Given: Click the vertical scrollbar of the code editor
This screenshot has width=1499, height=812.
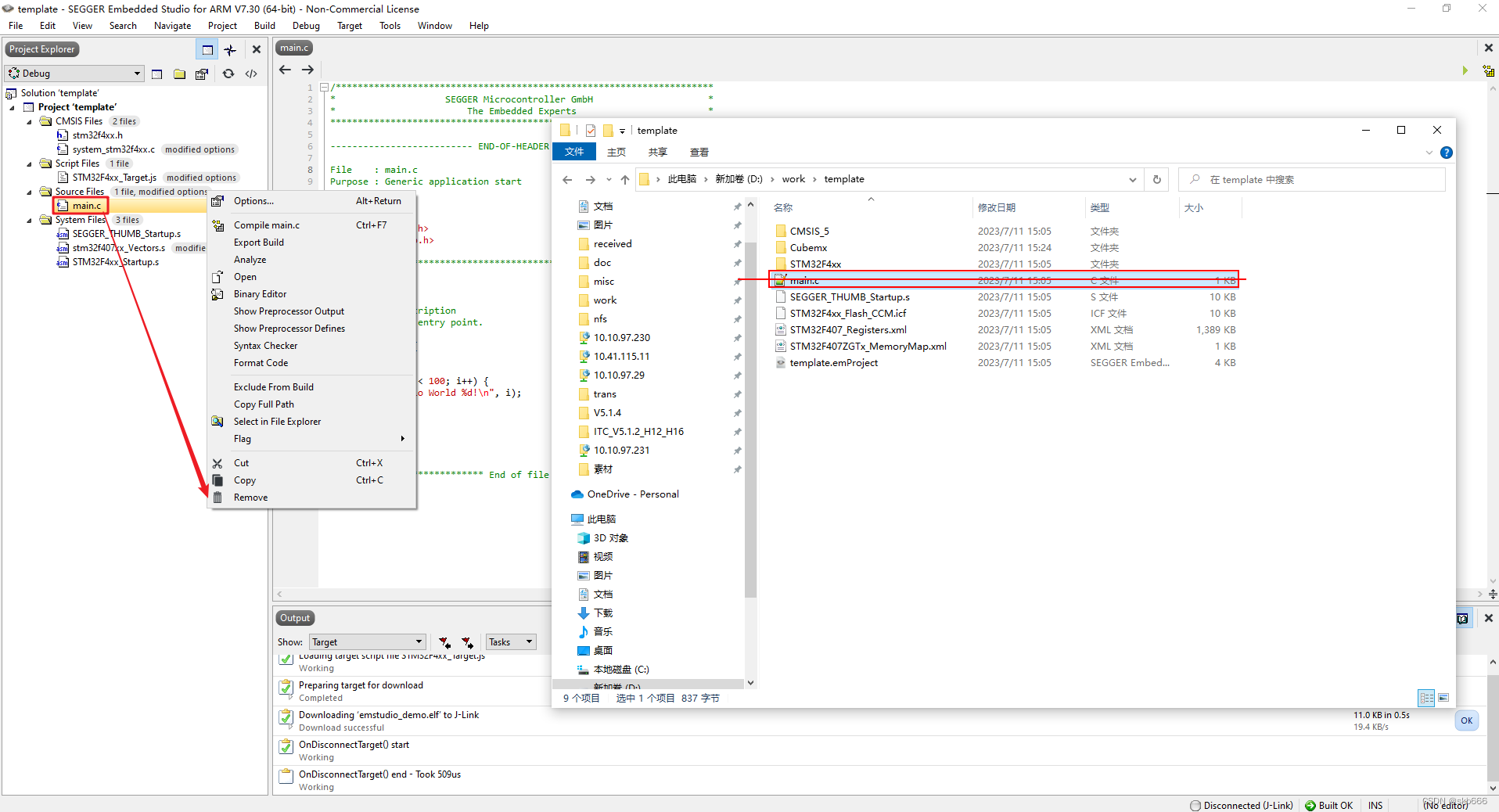Looking at the screenshot, I should pyautogui.click(x=1493, y=313).
